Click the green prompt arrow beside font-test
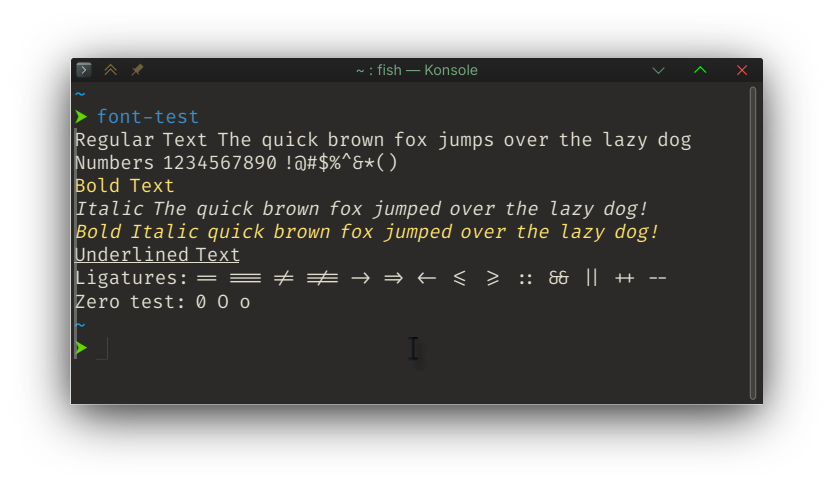Screen dimensions: 835x489 tap(81, 117)
